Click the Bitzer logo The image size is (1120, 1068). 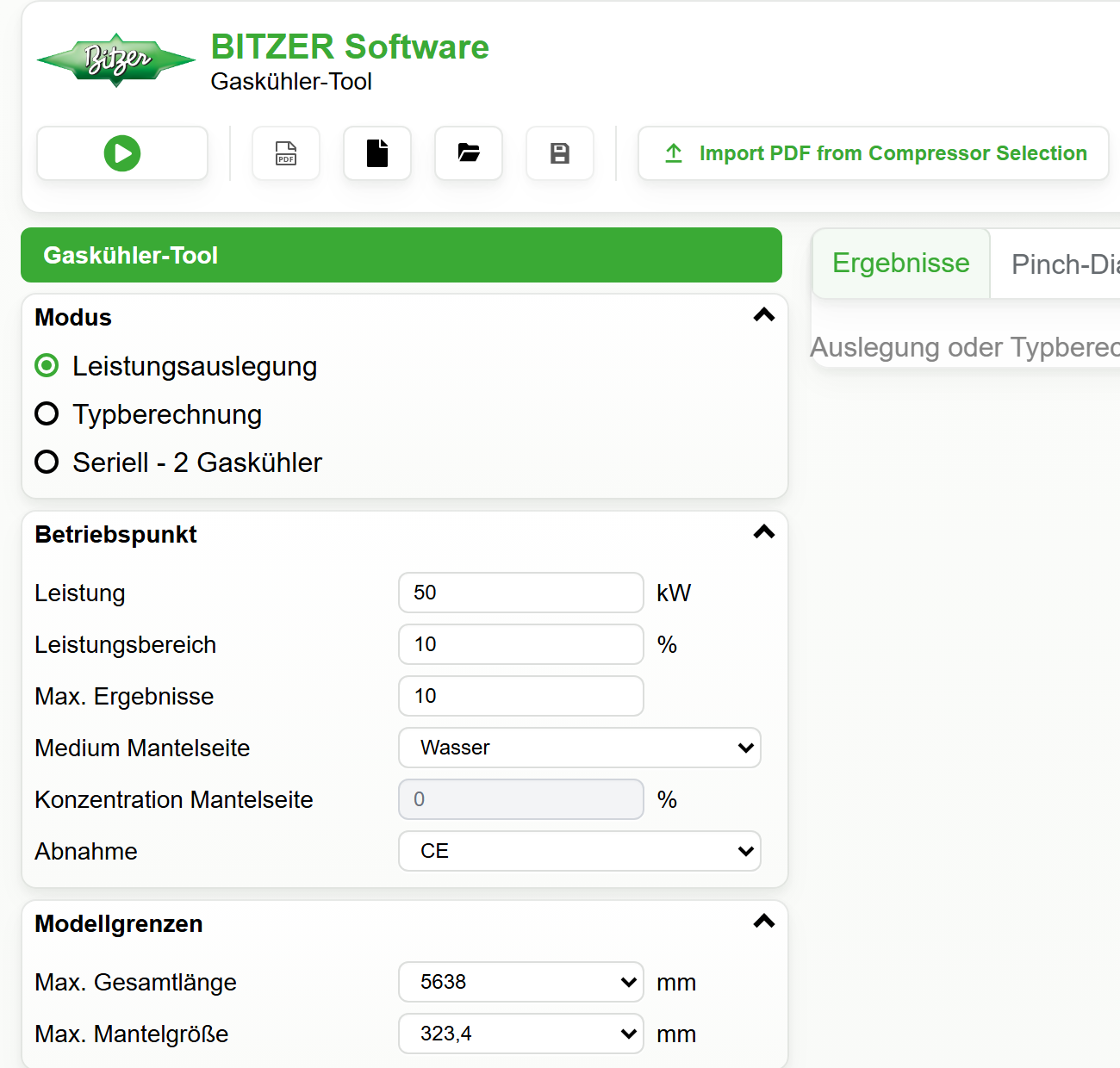116,60
